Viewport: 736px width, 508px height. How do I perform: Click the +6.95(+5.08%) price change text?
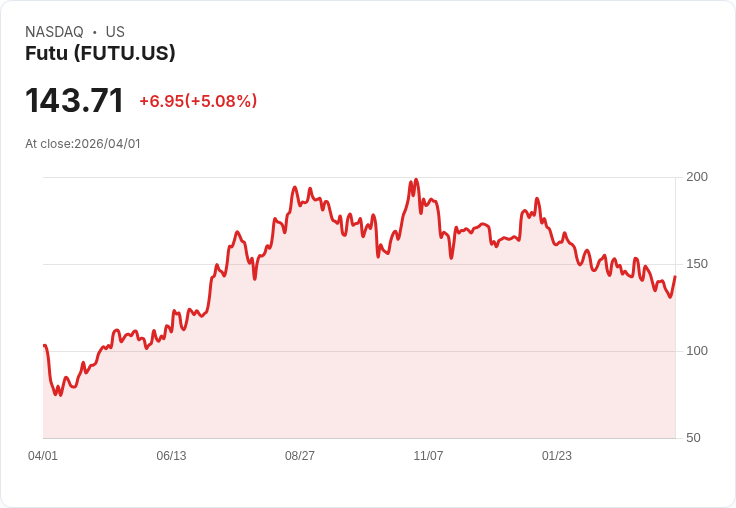[198, 101]
